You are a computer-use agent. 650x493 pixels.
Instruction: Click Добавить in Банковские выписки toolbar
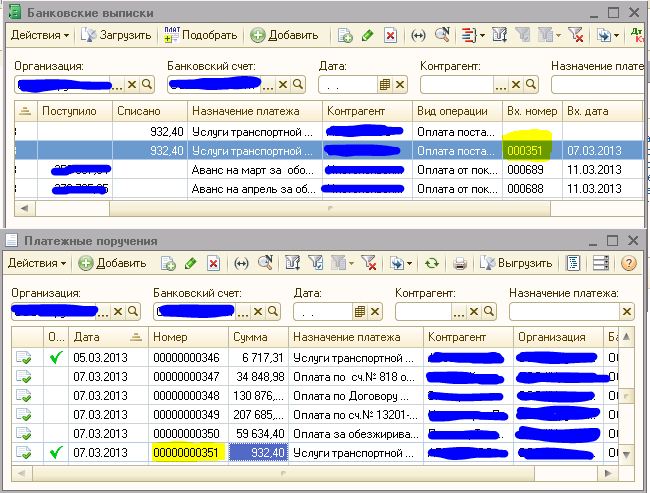(x=284, y=35)
